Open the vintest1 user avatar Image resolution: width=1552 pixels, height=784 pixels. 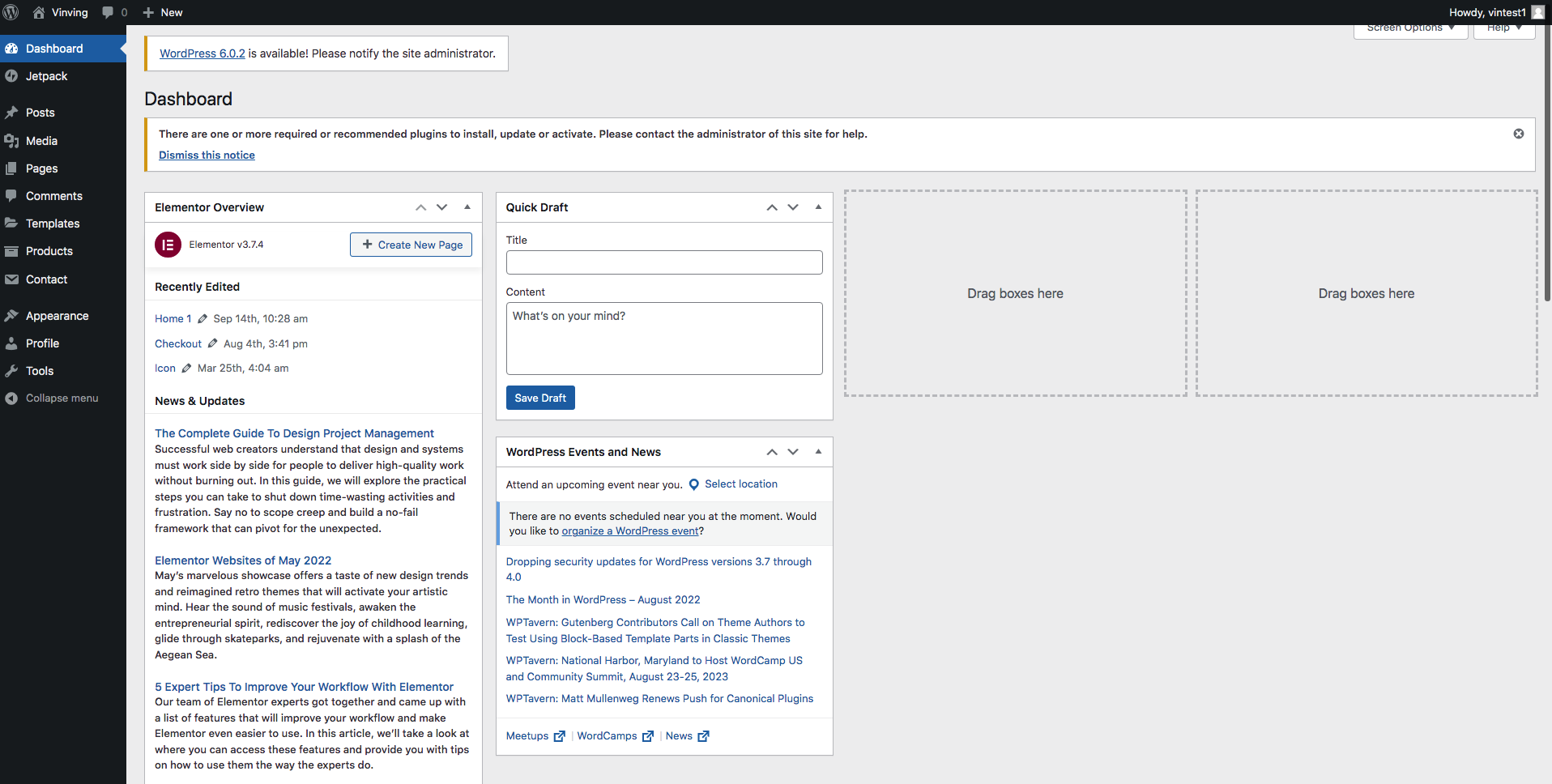[1537, 12]
